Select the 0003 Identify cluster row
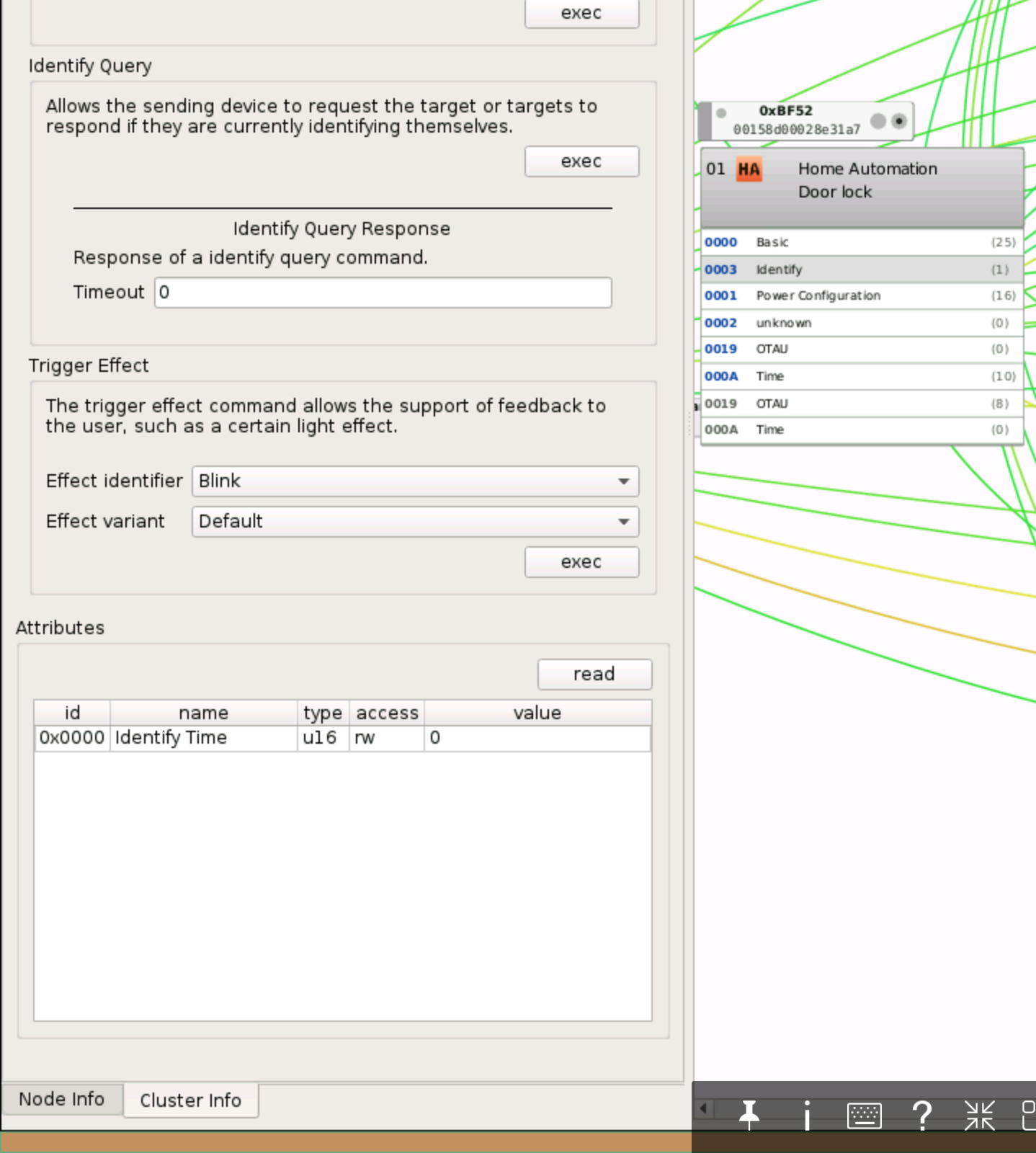Image resolution: width=1036 pixels, height=1153 pixels. pos(862,270)
